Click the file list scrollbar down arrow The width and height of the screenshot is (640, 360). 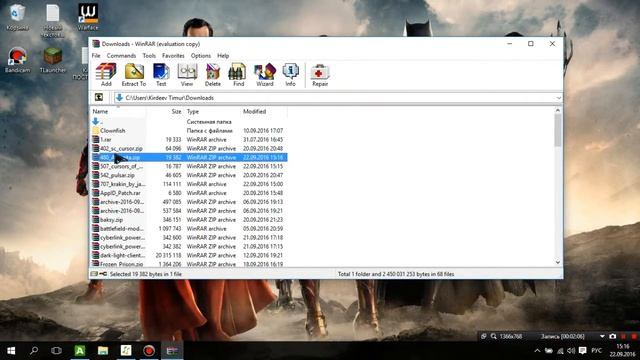point(558,262)
